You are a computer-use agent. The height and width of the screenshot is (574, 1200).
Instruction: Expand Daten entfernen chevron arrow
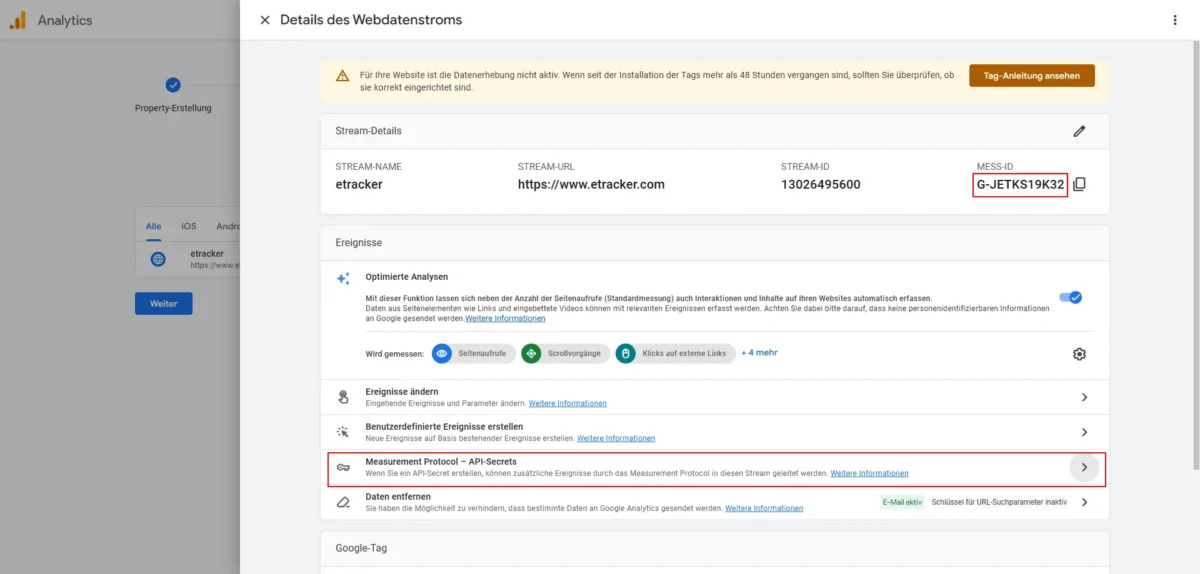coord(1084,502)
